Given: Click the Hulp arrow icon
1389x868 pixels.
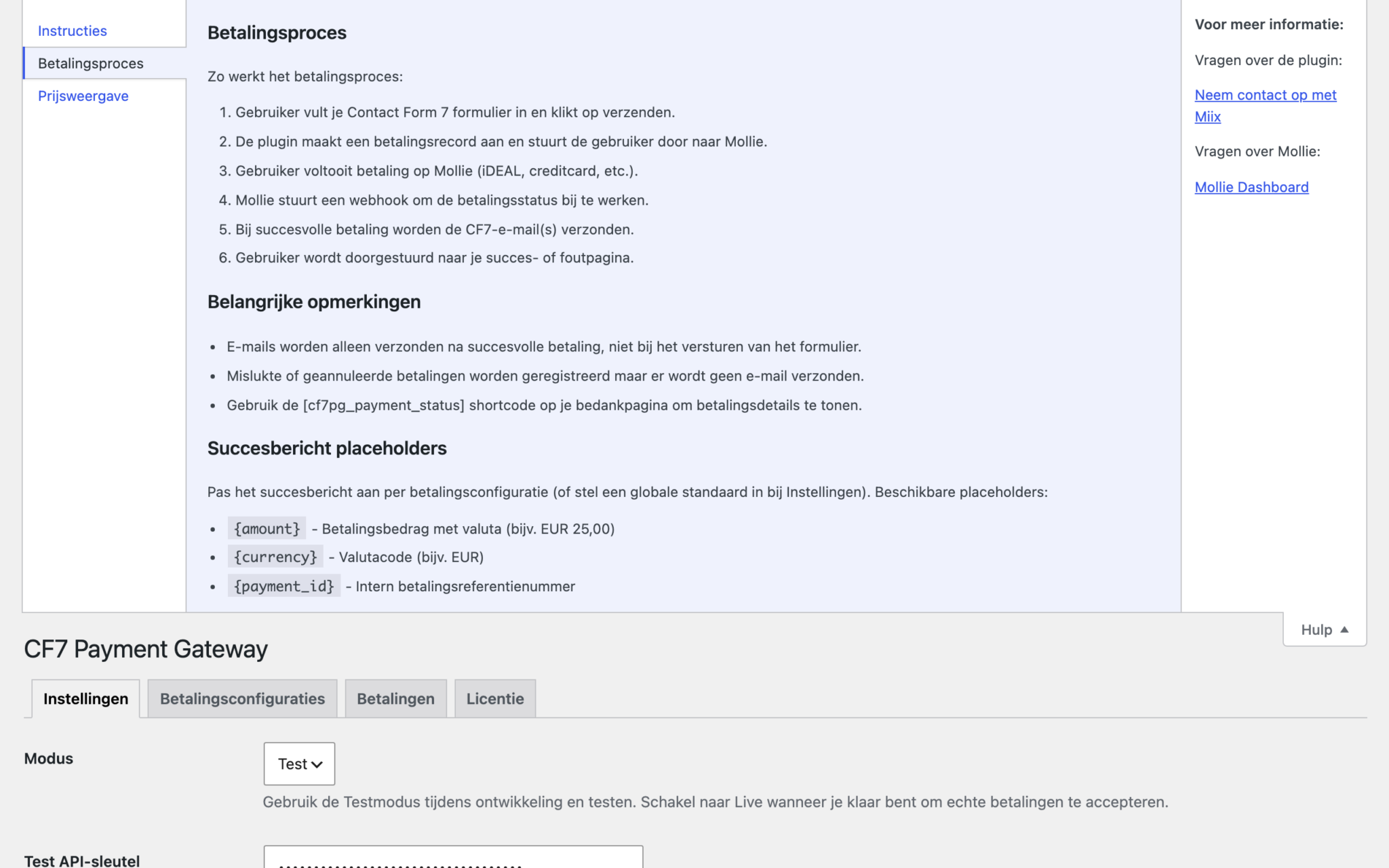Looking at the screenshot, I should [x=1344, y=629].
